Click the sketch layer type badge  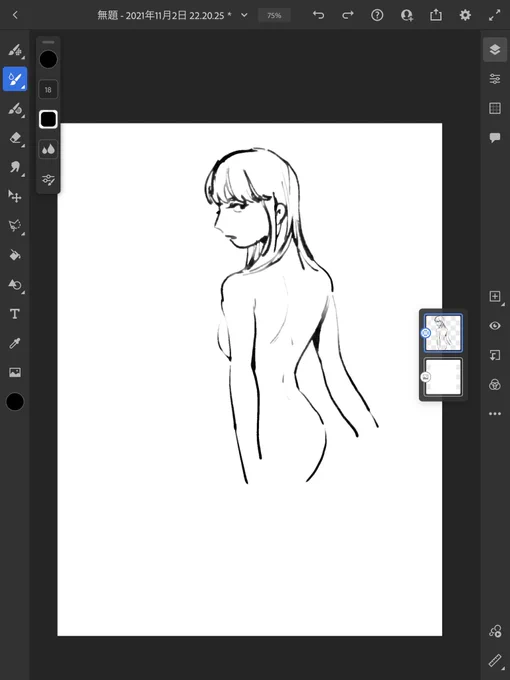coord(425,333)
